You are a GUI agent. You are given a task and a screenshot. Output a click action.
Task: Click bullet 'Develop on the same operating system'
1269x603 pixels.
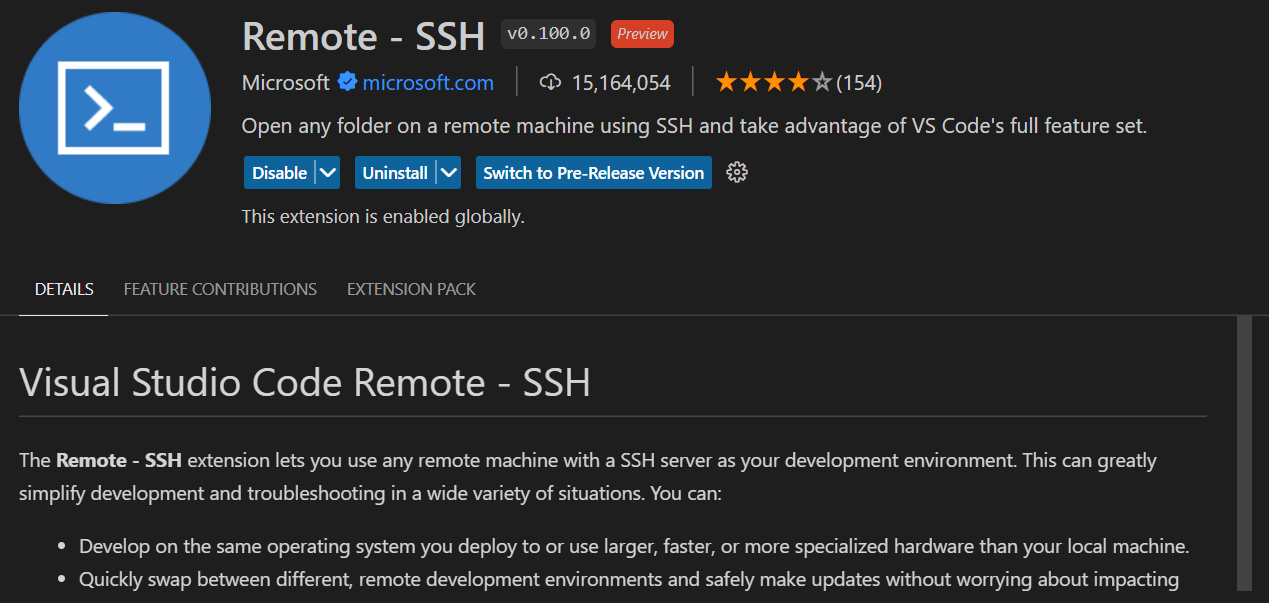634,547
